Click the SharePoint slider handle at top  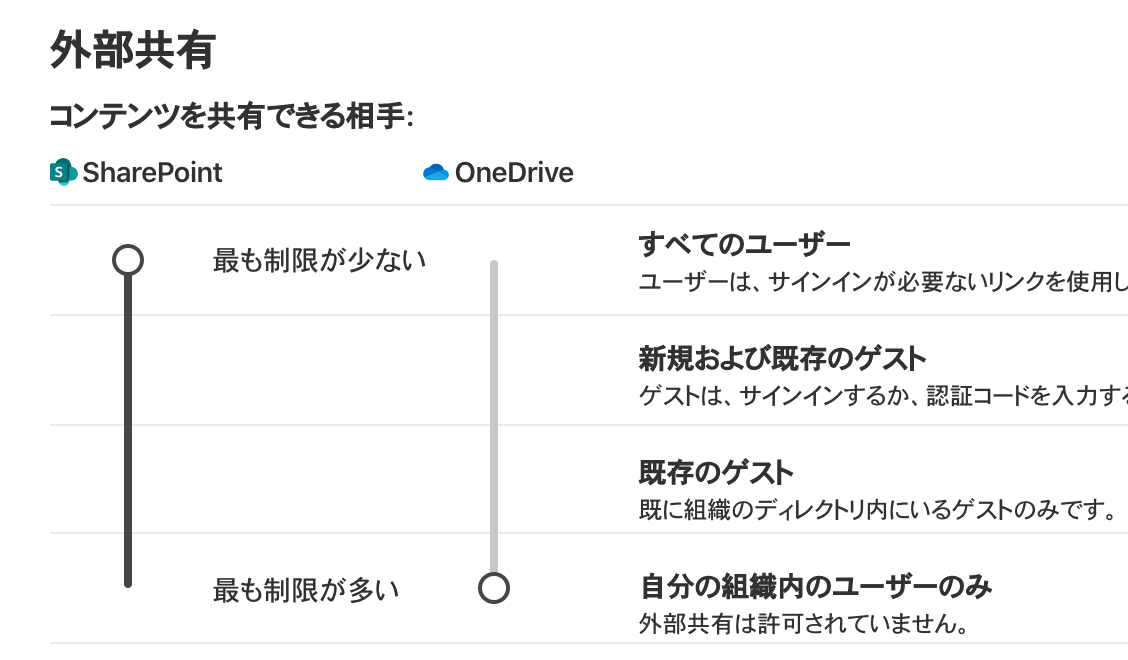click(x=128, y=260)
